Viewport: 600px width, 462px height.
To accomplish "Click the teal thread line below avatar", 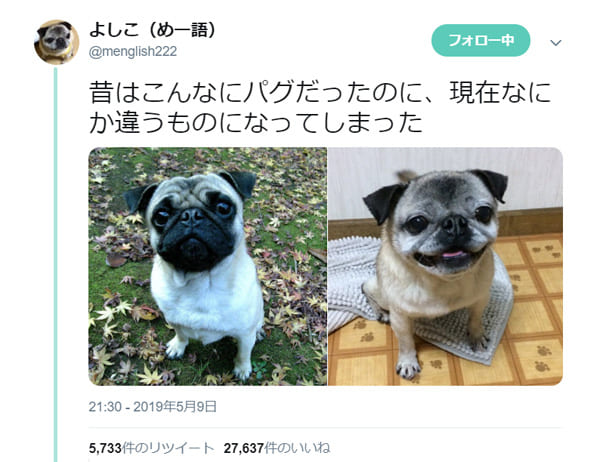I will pos(55,264).
